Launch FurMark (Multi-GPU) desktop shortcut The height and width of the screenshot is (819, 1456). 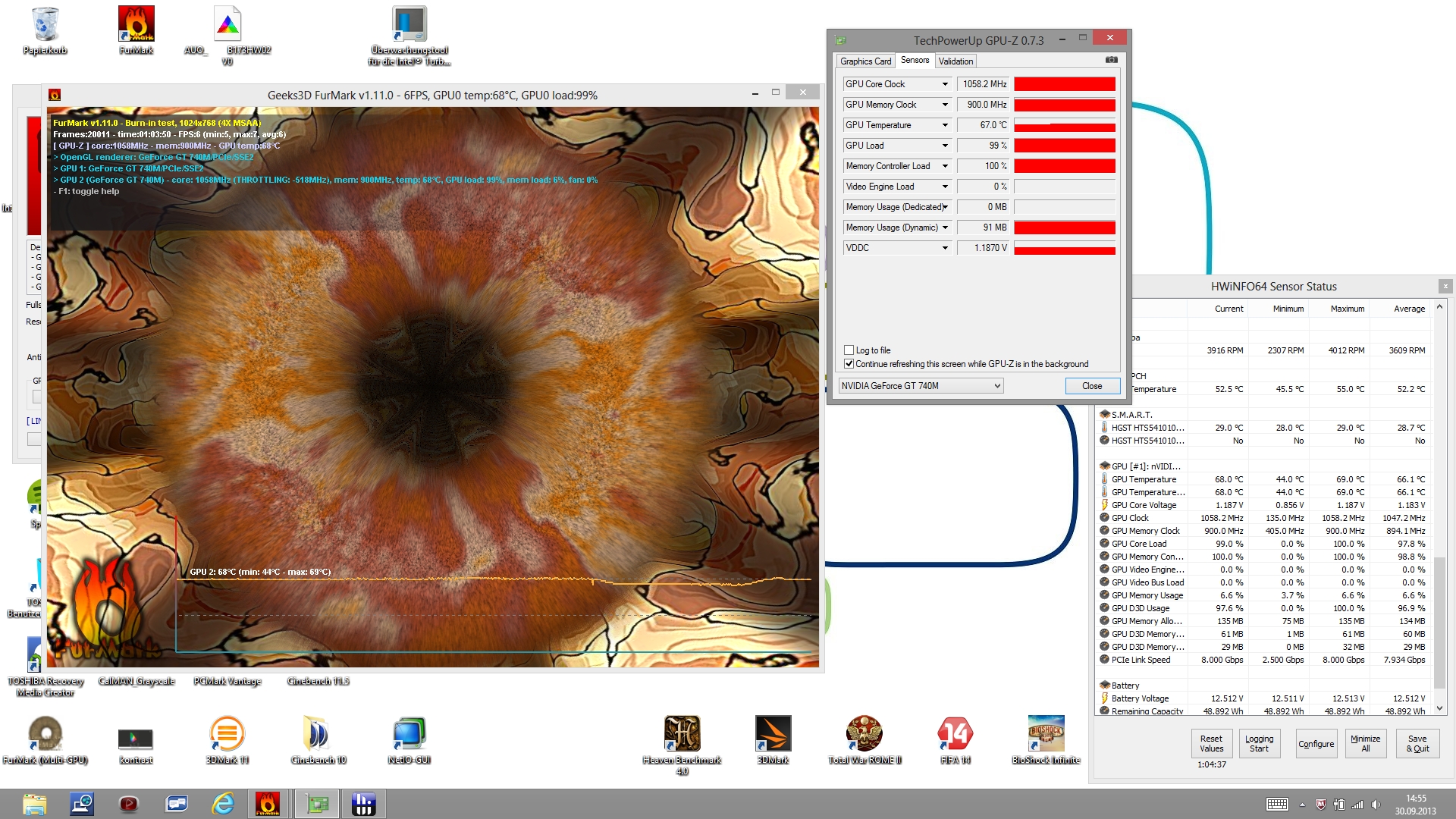click(45, 740)
